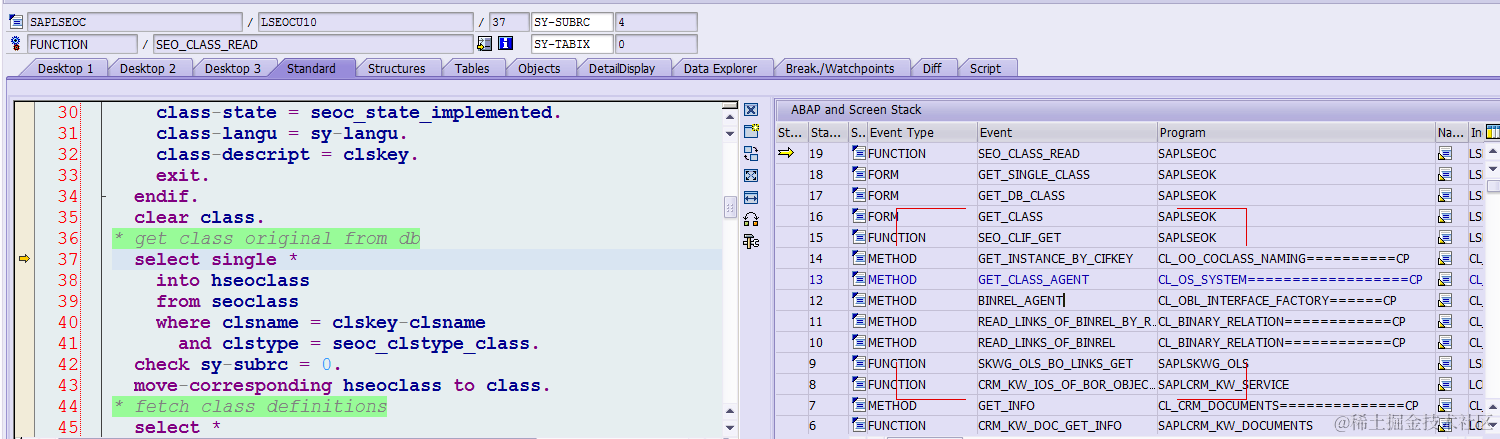Viewport: 1500px width, 439px height.
Task: Click the navigate-to-source icon after SEO_CLASS_READ
Action: (x=485, y=44)
